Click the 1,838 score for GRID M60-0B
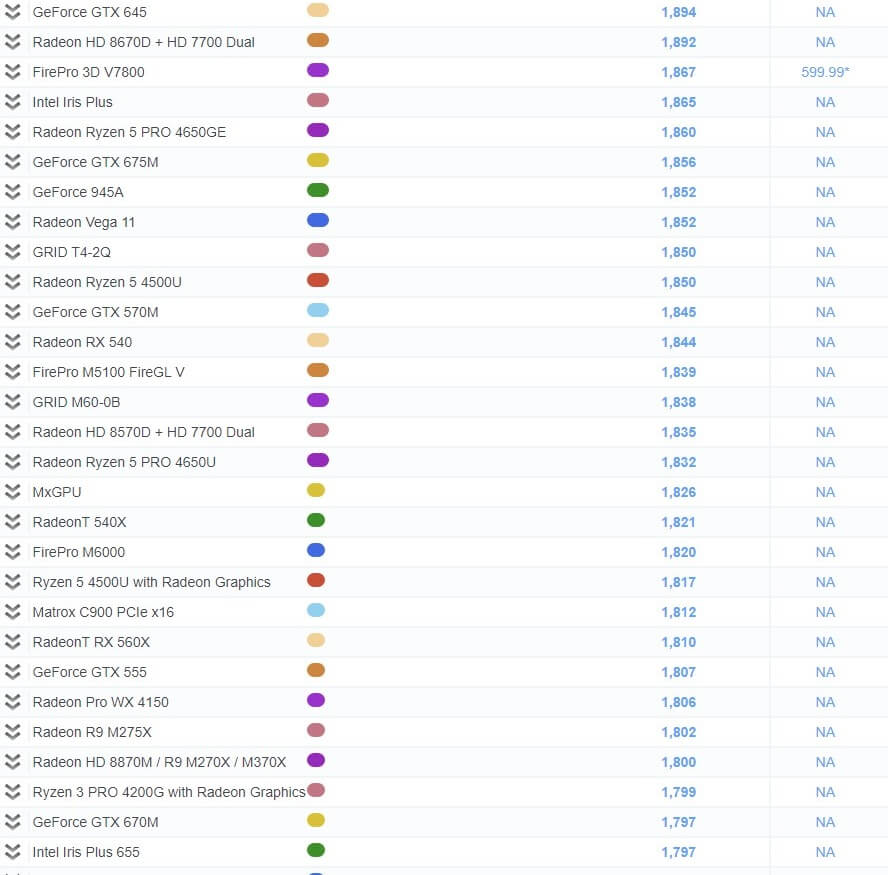The image size is (888, 875). 678,403
